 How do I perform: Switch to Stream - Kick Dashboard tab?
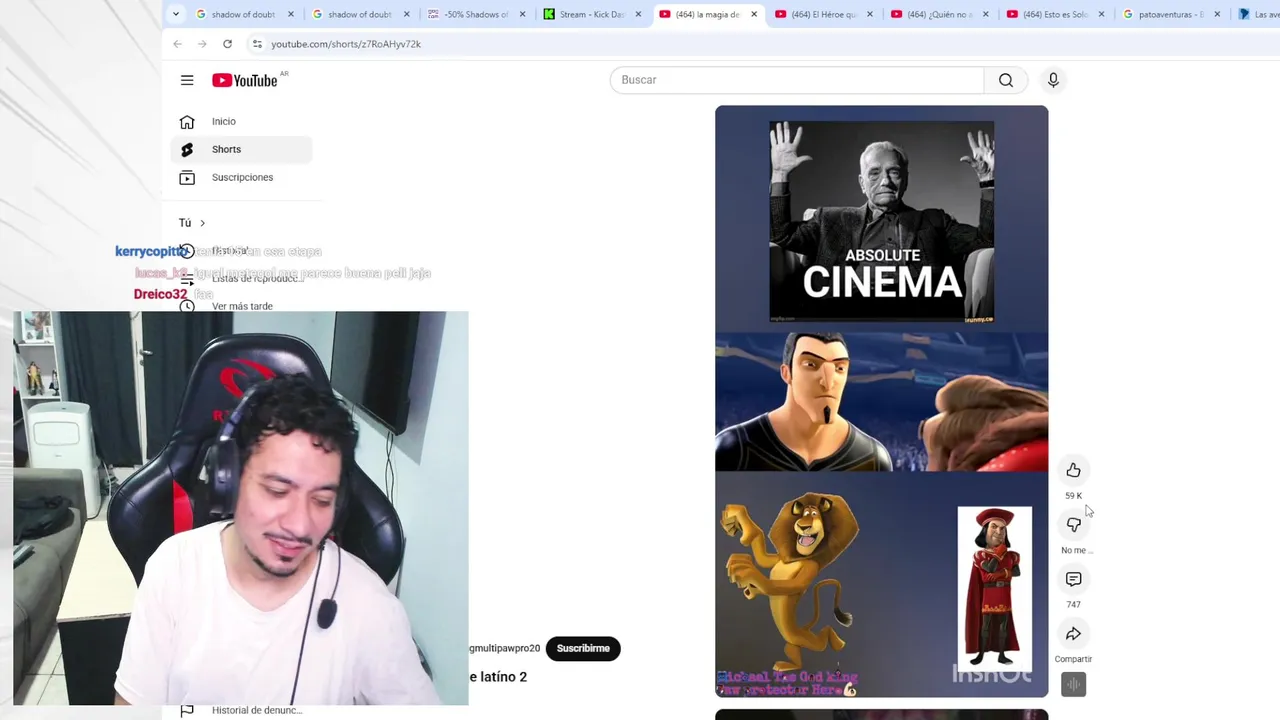coord(593,14)
